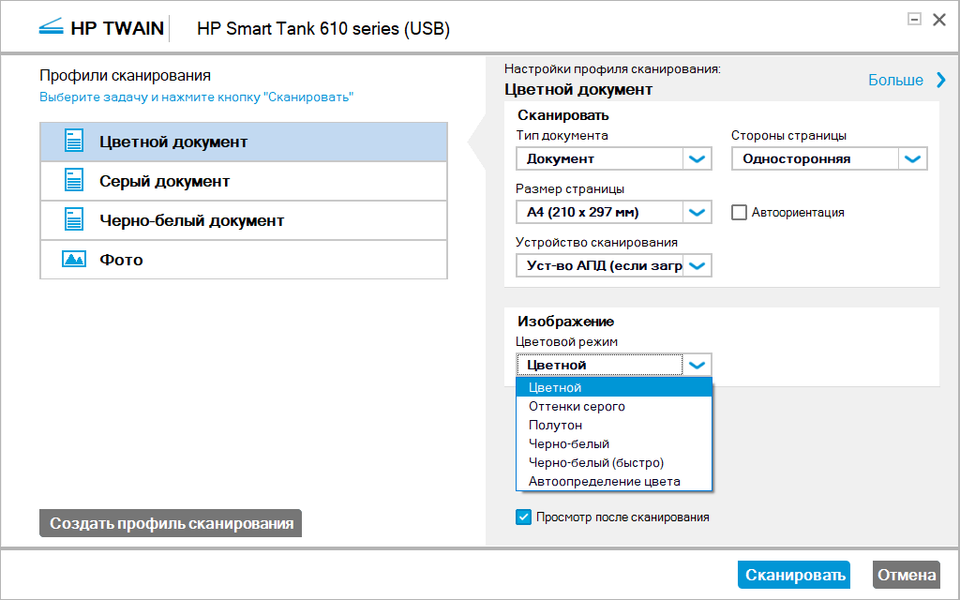Click the black-and-white document profile icon
Screen dimensions: 960x600
coord(74,220)
